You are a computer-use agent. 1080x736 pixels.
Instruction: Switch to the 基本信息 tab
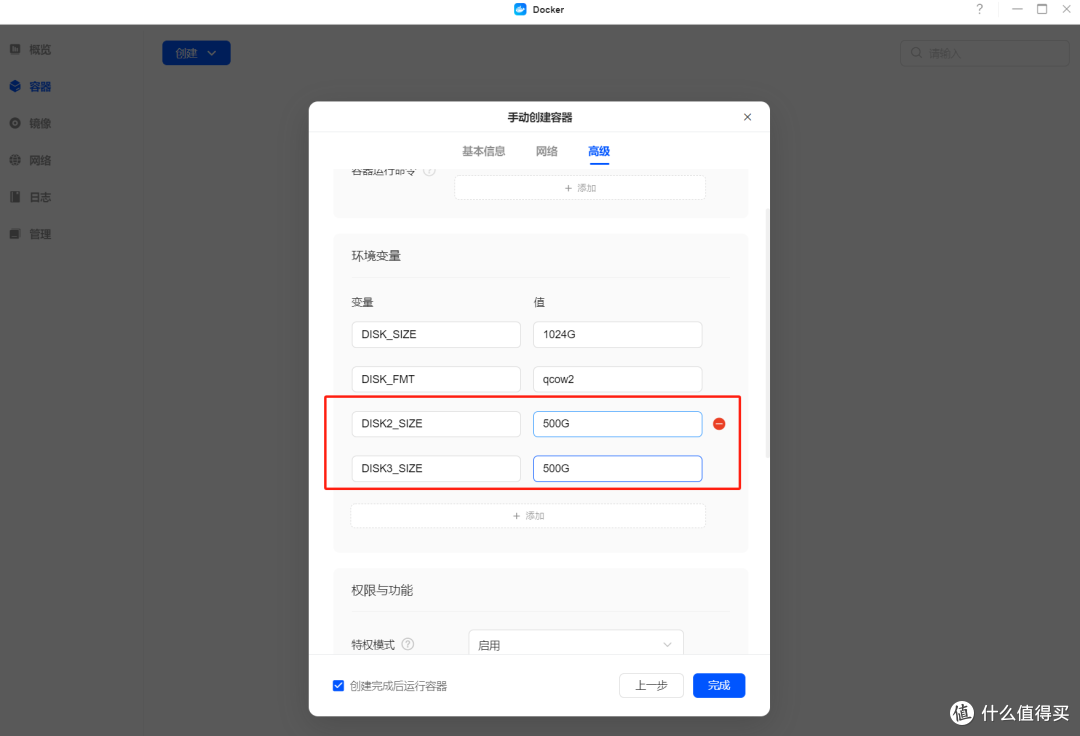tap(484, 151)
